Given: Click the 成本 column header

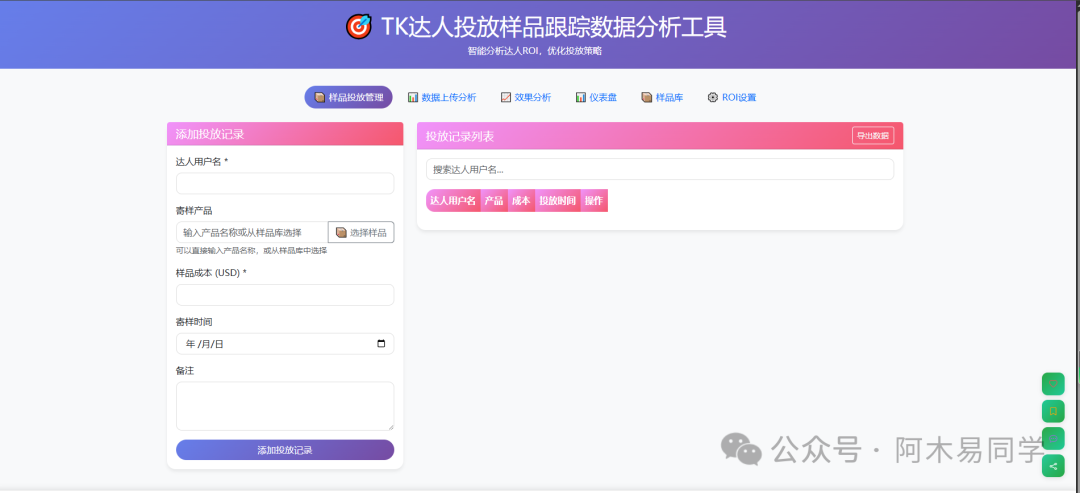Looking at the screenshot, I should point(521,200).
